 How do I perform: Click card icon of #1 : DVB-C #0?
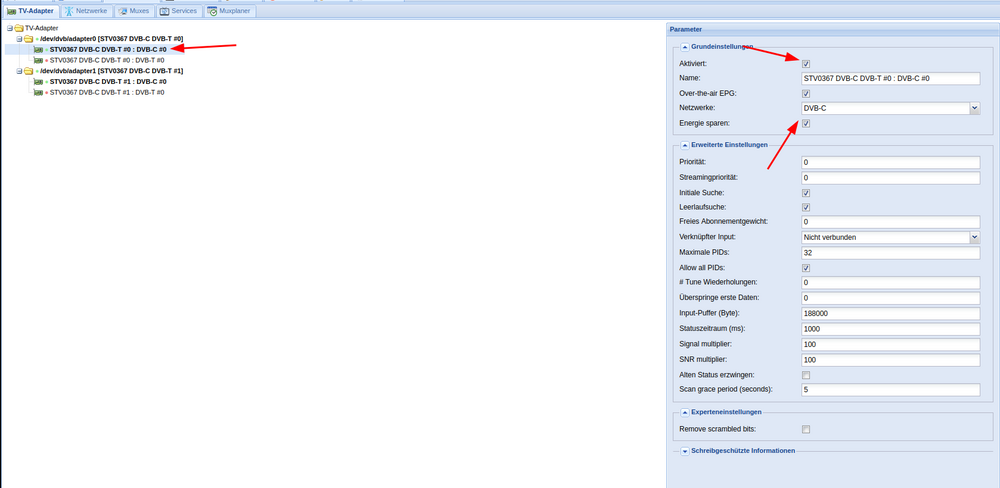[38, 82]
